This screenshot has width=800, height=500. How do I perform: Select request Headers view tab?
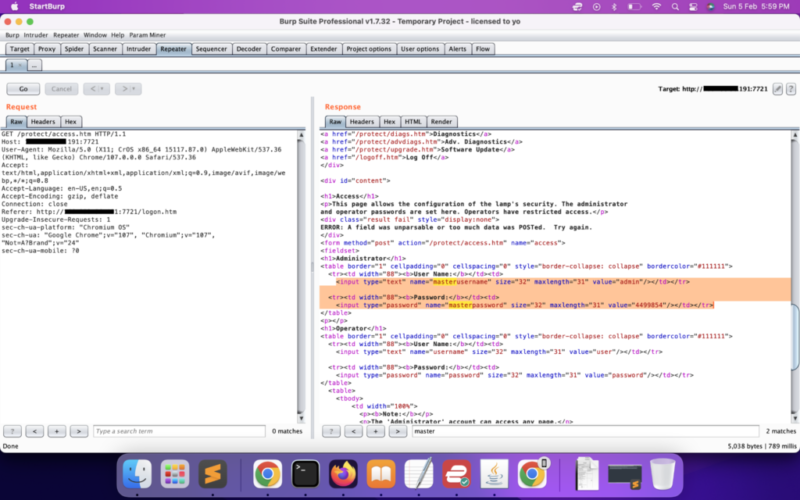coord(43,122)
